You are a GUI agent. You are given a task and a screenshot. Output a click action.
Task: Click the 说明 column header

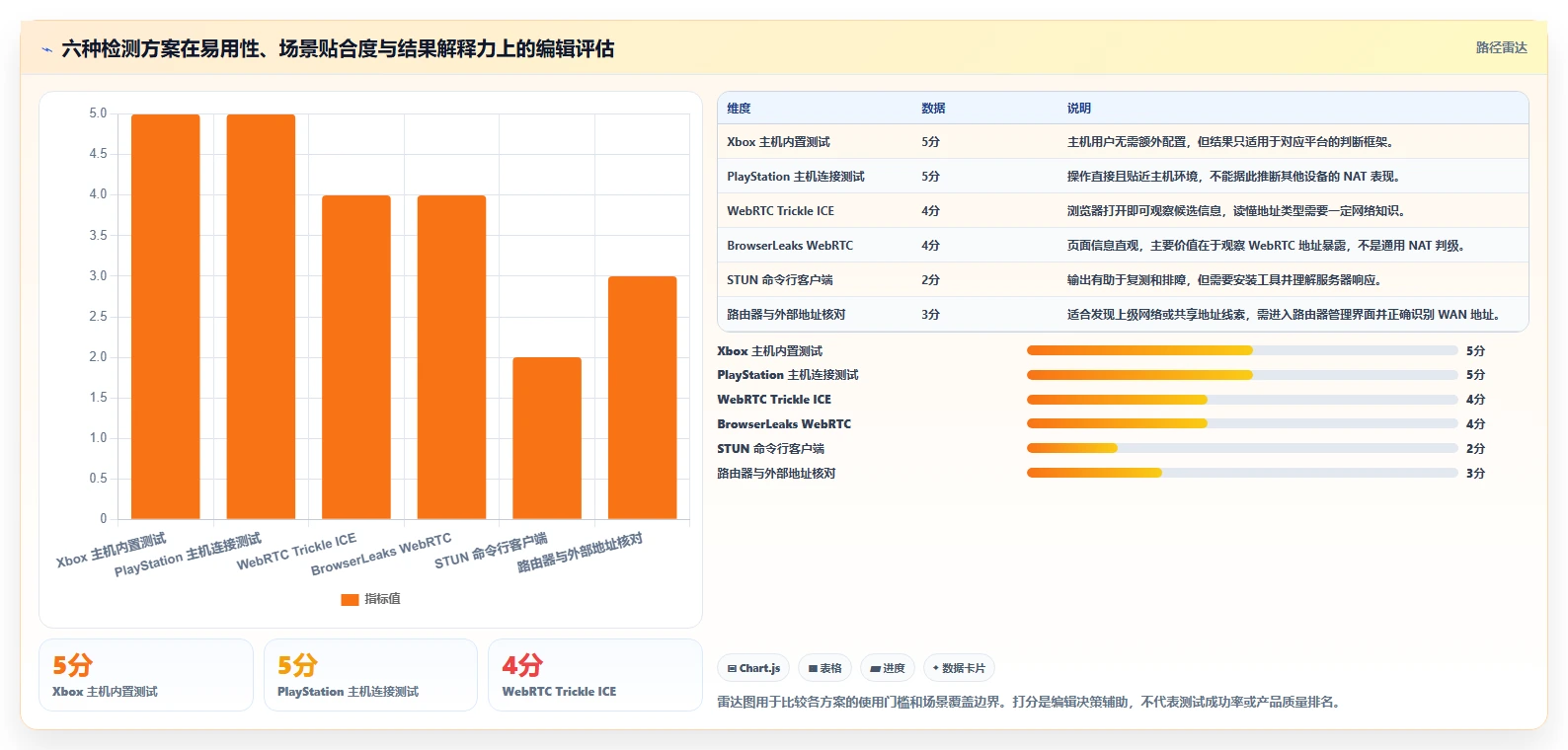(1078, 109)
